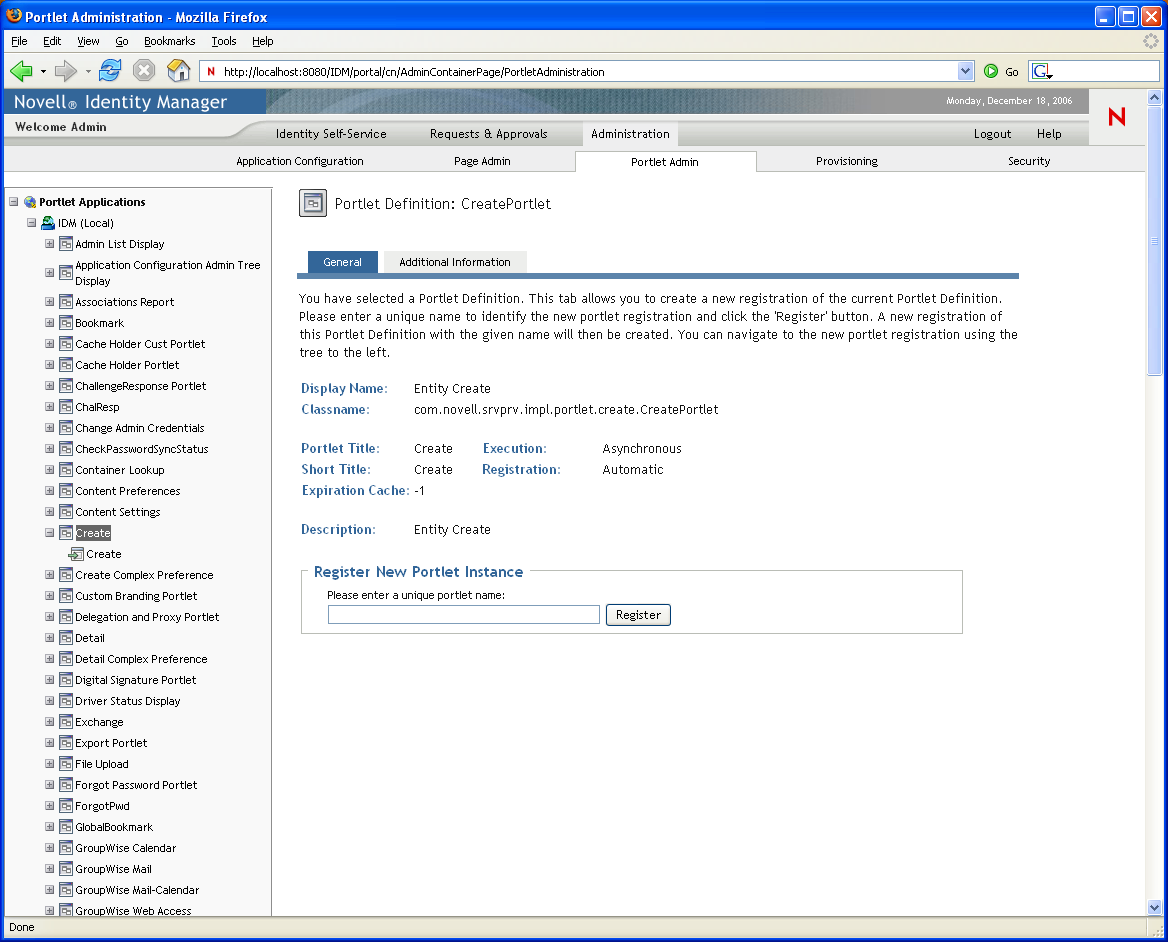The height and width of the screenshot is (942, 1168).
Task: Switch to Additional Information tab
Action: pos(454,262)
